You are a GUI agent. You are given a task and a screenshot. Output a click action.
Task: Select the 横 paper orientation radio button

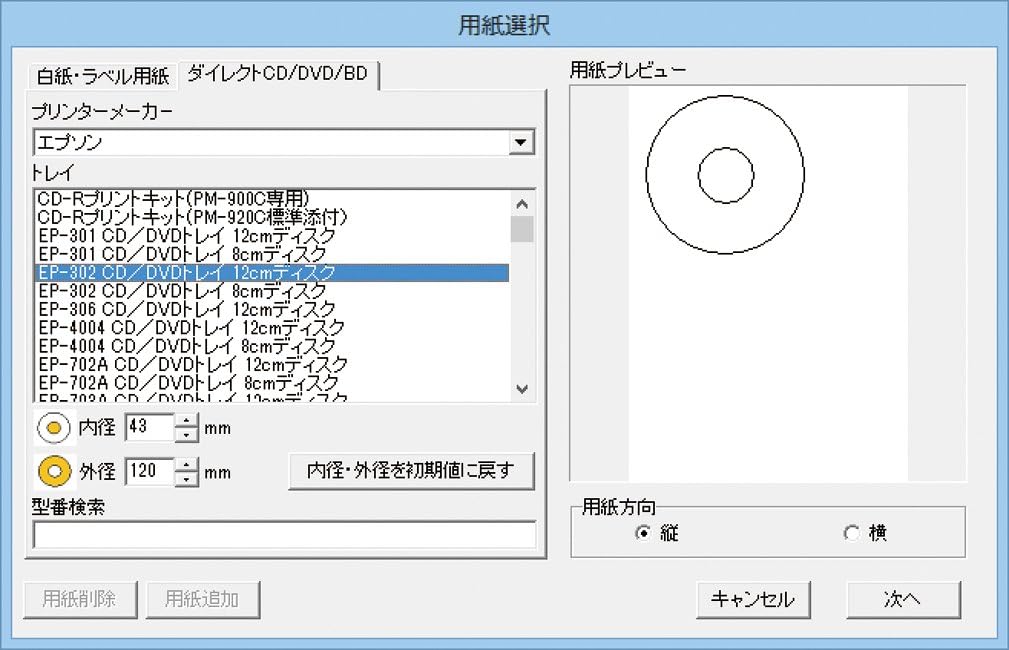point(851,534)
